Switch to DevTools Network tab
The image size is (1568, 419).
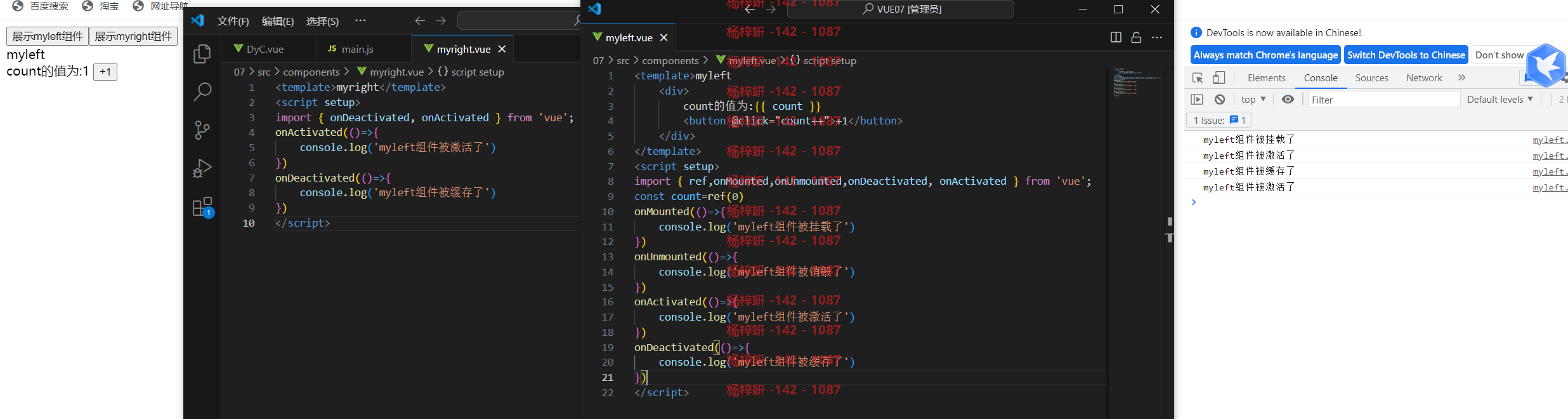click(x=1424, y=77)
